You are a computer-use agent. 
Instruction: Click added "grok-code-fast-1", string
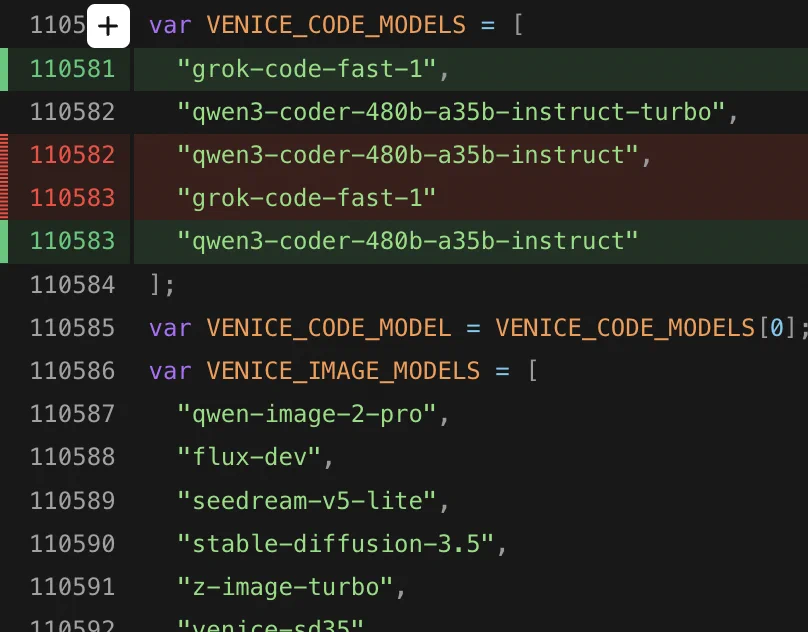click(x=313, y=69)
